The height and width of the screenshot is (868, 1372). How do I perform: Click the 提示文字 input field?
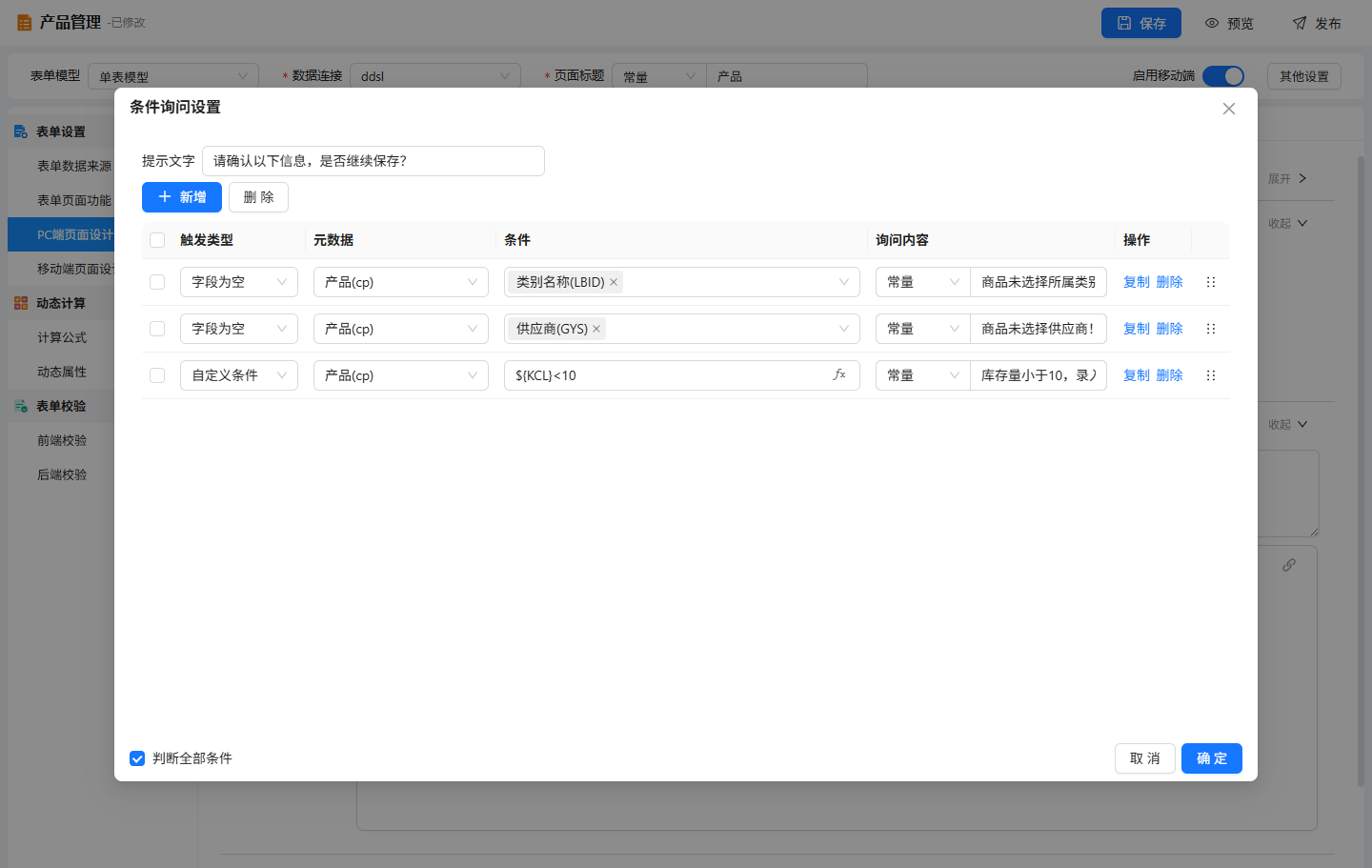click(373, 161)
